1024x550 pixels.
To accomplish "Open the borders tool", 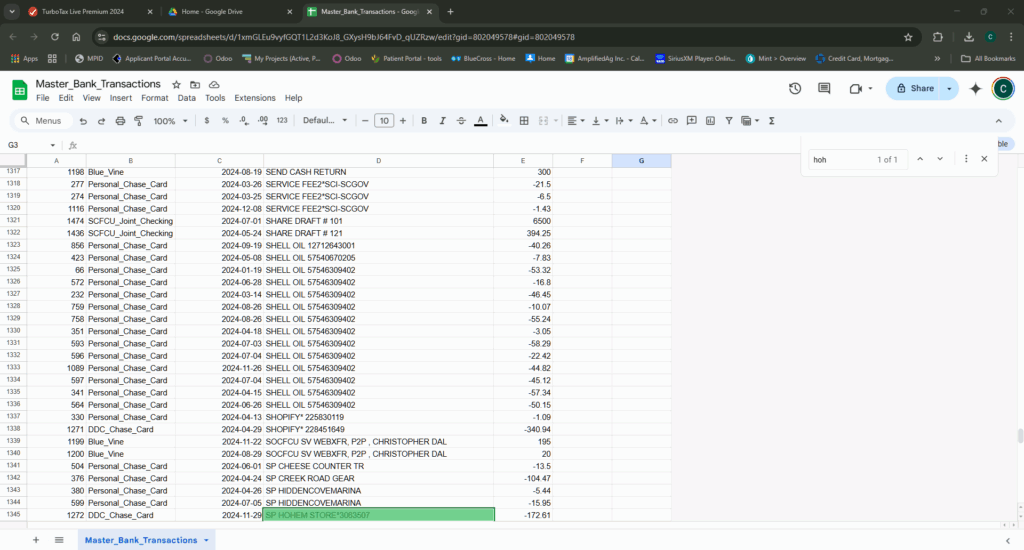I will [x=524, y=121].
